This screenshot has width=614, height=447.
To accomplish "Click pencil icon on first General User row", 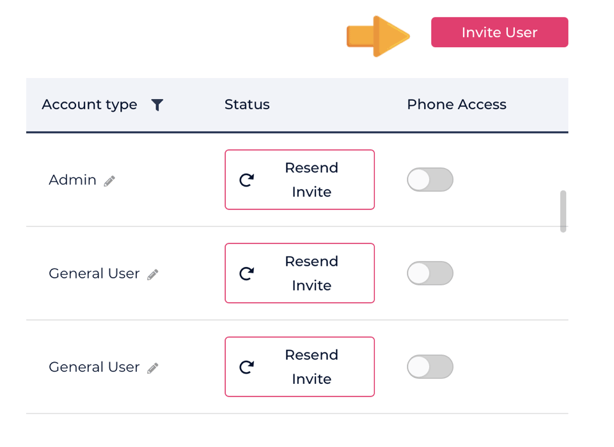I will [153, 274].
